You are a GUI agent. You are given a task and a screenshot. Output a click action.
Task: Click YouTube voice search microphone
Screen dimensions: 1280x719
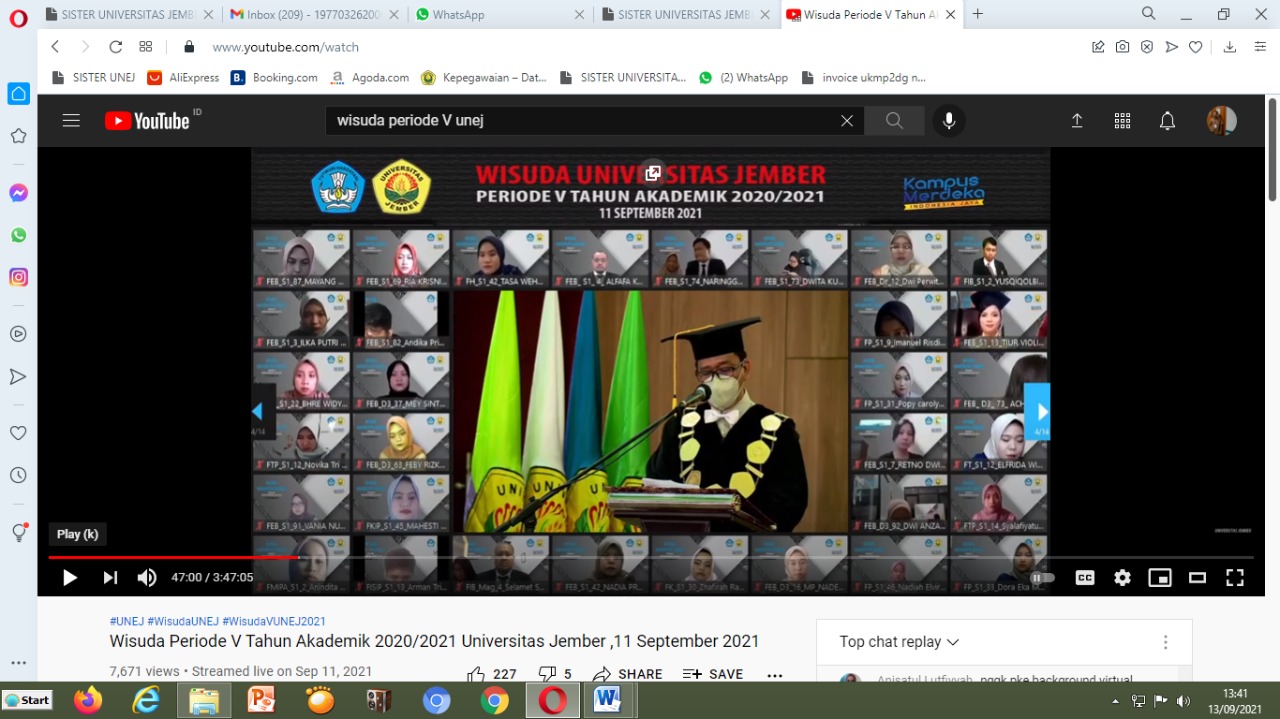pyautogui.click(x=949, y=121)
